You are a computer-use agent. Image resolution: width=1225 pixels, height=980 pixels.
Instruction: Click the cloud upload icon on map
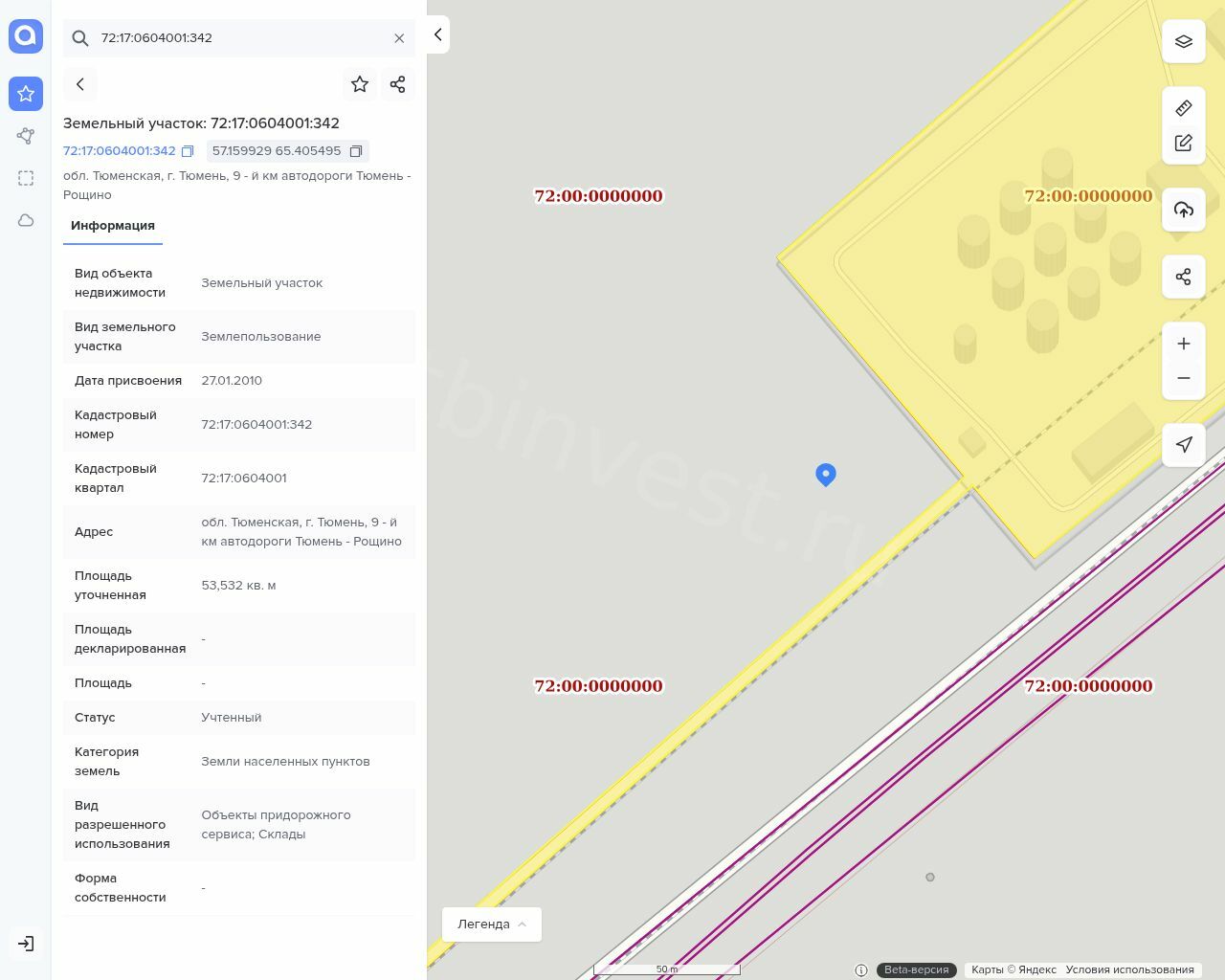pyautogui.click(x=1183, y=210)
